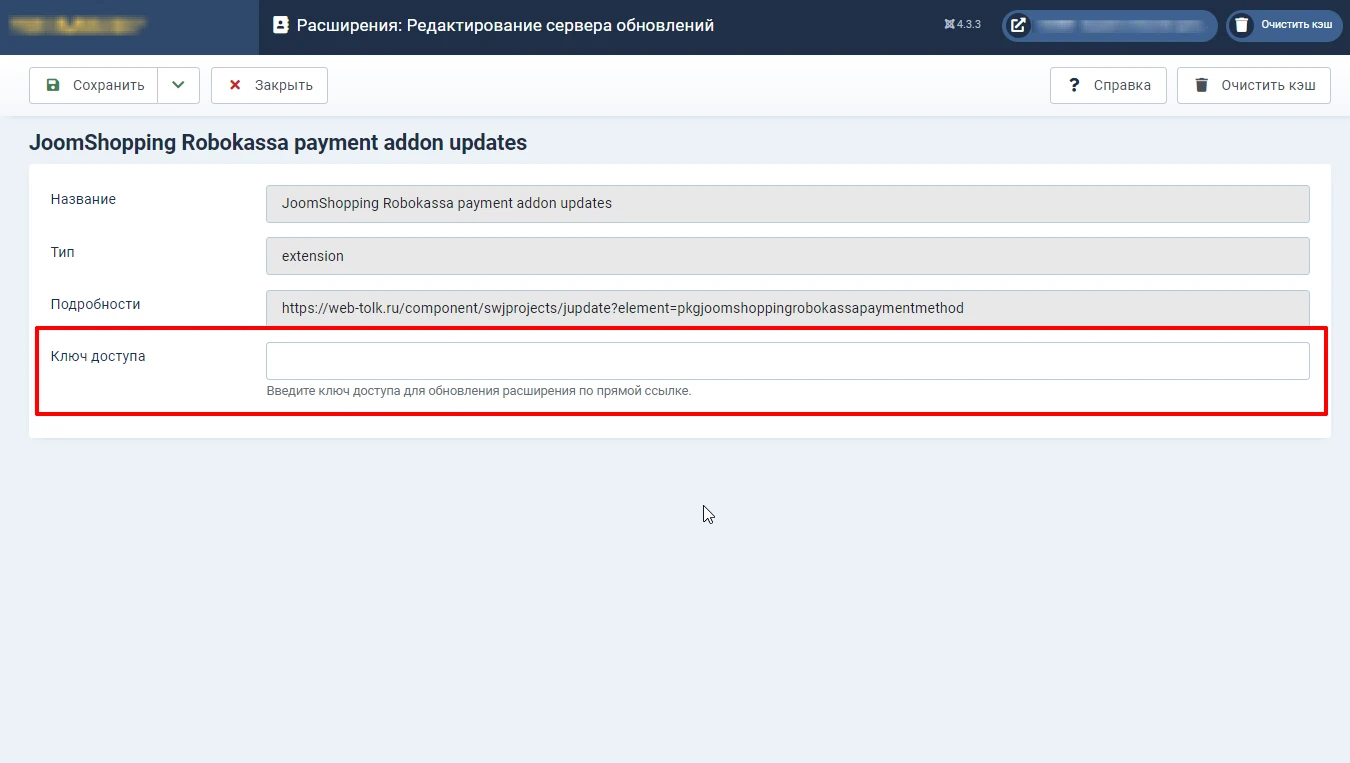Click the JoomShopping Robokassa heading
The image size is (1350, 763).
point(278,143)
